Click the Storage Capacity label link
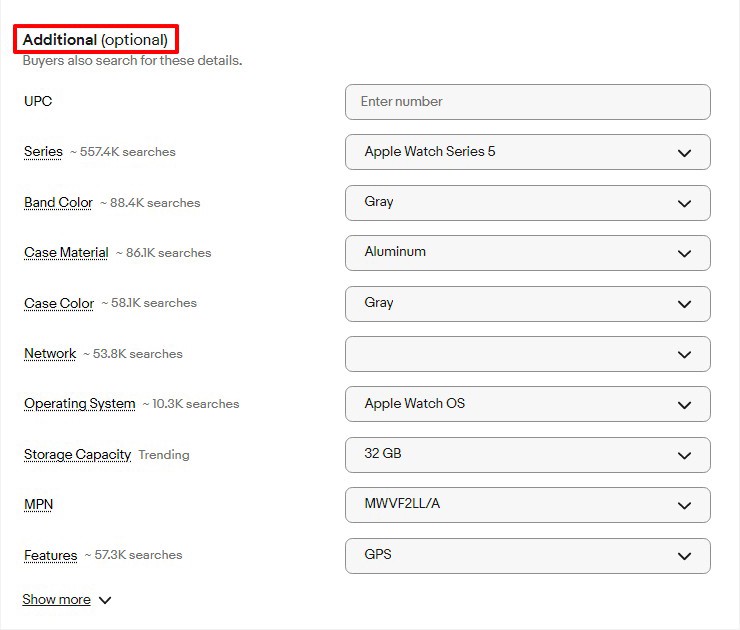 [x=77, y=454]
